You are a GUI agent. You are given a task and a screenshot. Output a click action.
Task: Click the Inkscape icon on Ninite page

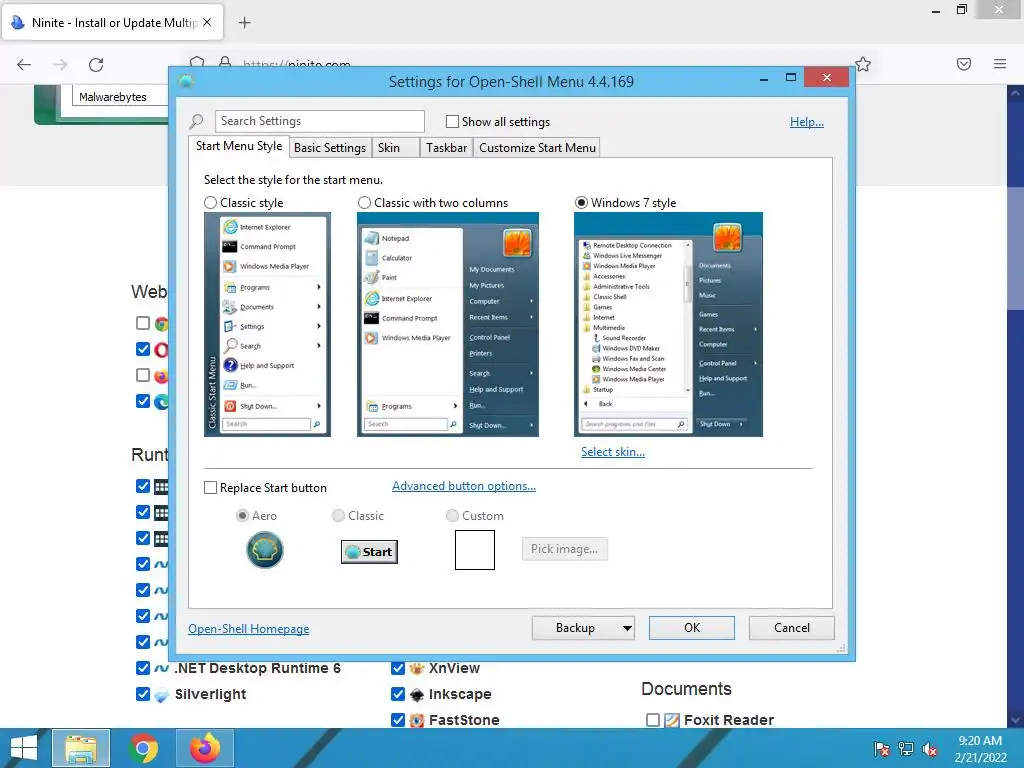point(417,694)
